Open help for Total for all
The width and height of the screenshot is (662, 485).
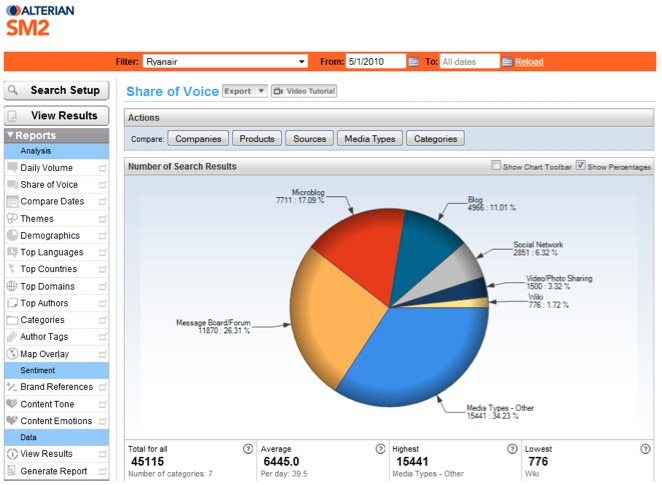[248, 449]
